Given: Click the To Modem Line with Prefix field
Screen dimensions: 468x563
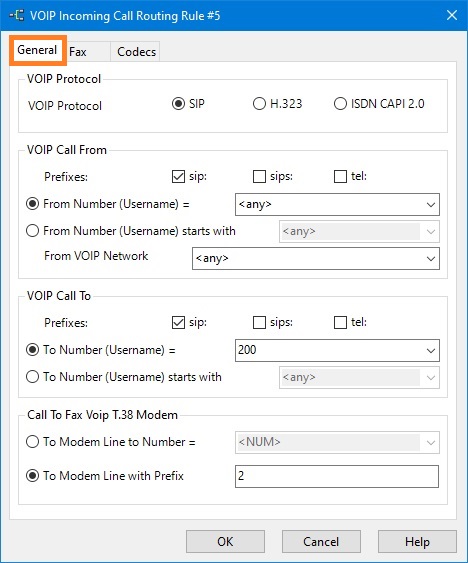Looking at the screenshot, I should pos(337,476).
